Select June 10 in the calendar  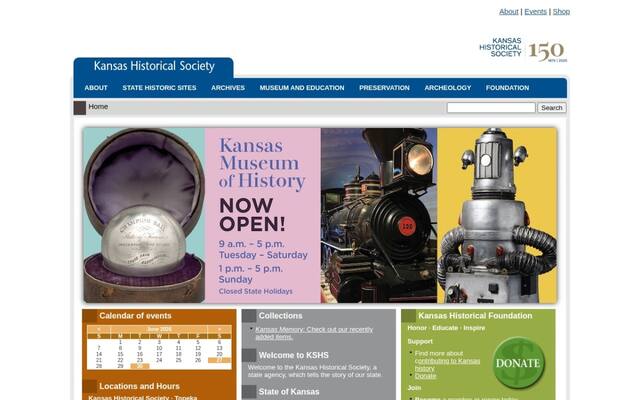click(x=159, y=348)
